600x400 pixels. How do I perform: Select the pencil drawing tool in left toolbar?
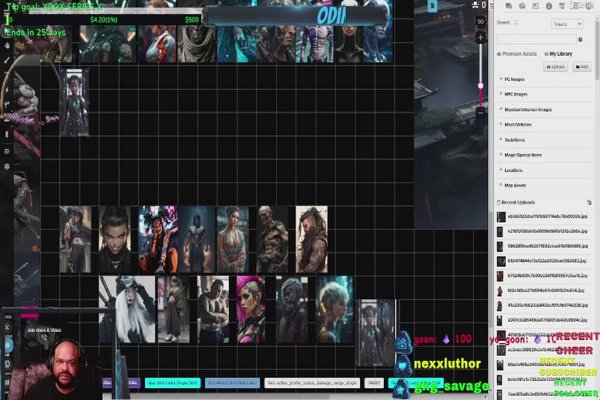click(7, 60)
